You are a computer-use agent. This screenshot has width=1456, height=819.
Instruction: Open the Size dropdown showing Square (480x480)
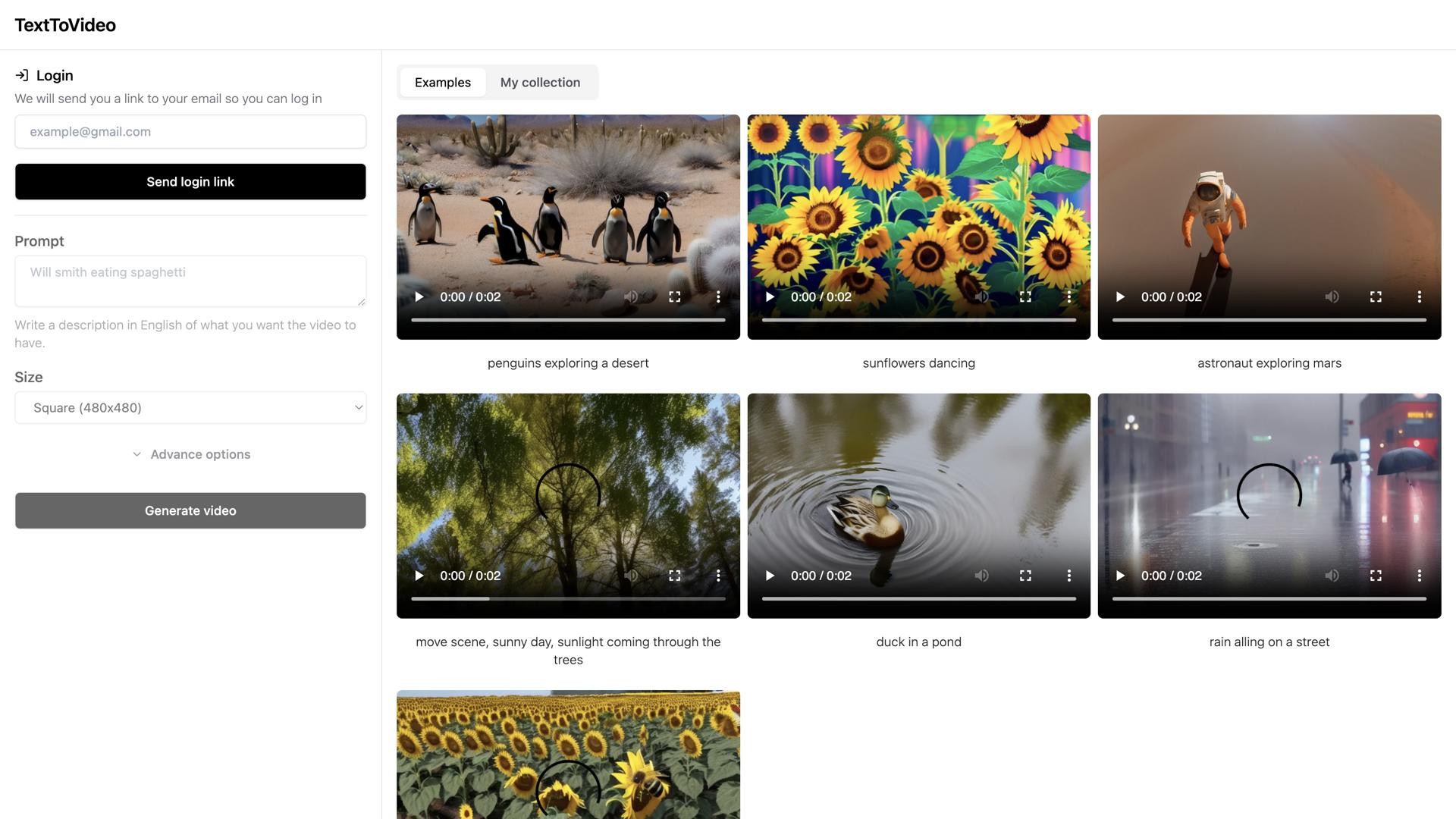[190, 408]
